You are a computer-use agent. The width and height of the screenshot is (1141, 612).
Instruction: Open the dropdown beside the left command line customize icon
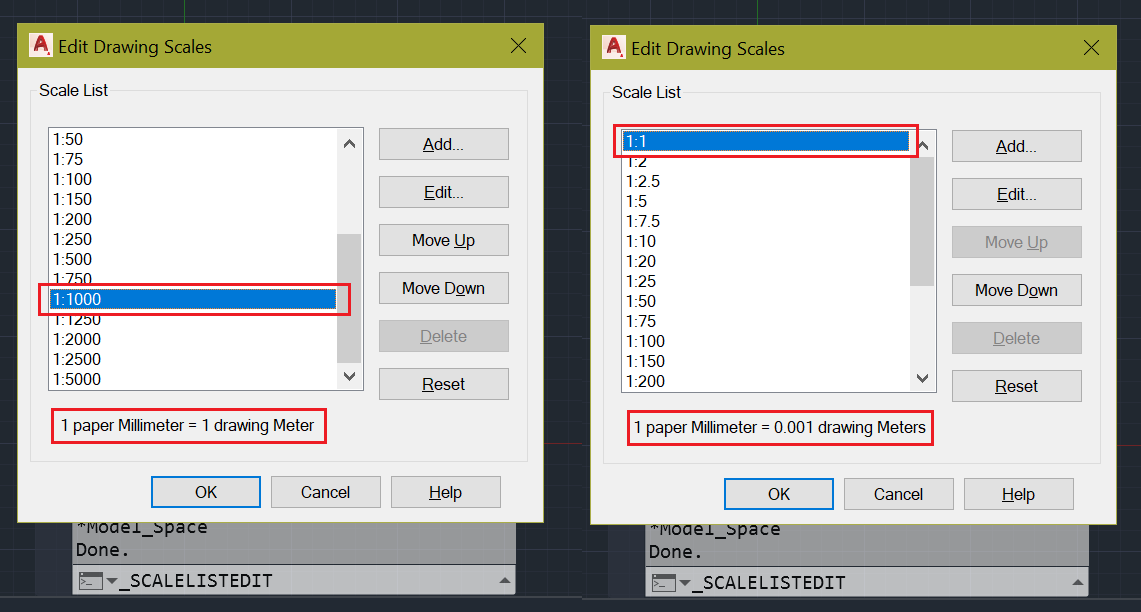[x=112, y=580]
